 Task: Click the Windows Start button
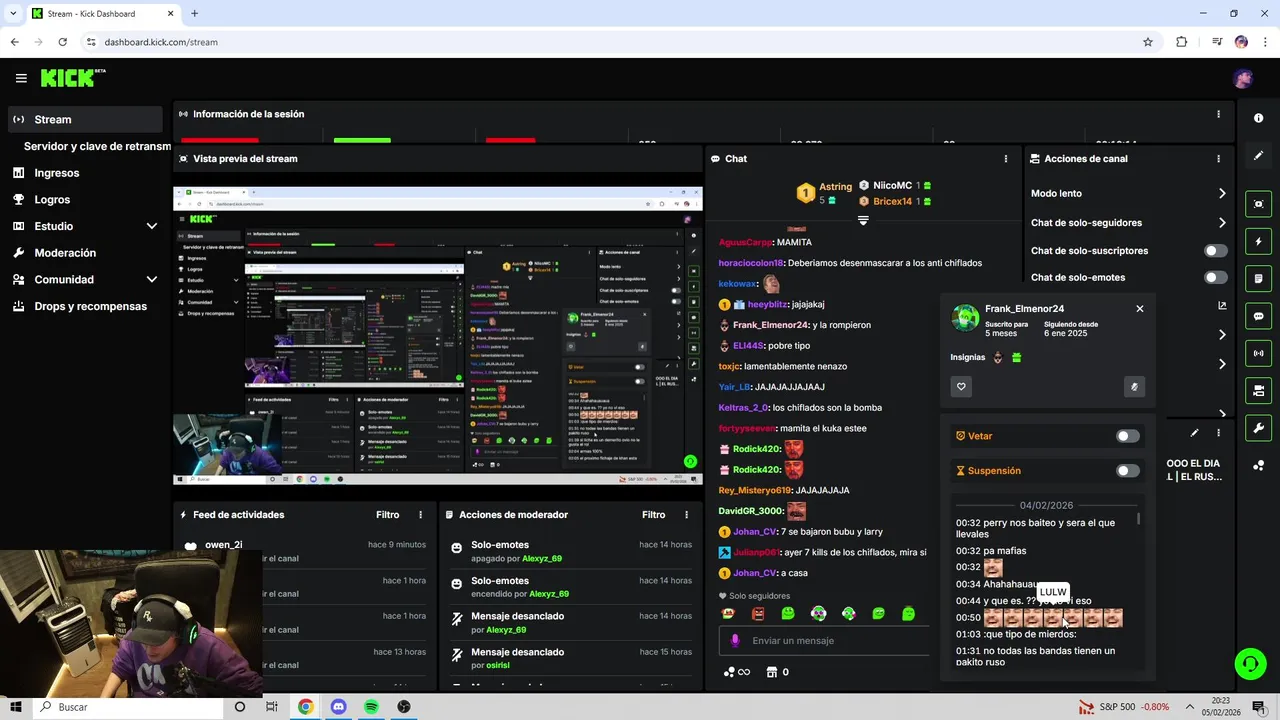click(15, 707)
